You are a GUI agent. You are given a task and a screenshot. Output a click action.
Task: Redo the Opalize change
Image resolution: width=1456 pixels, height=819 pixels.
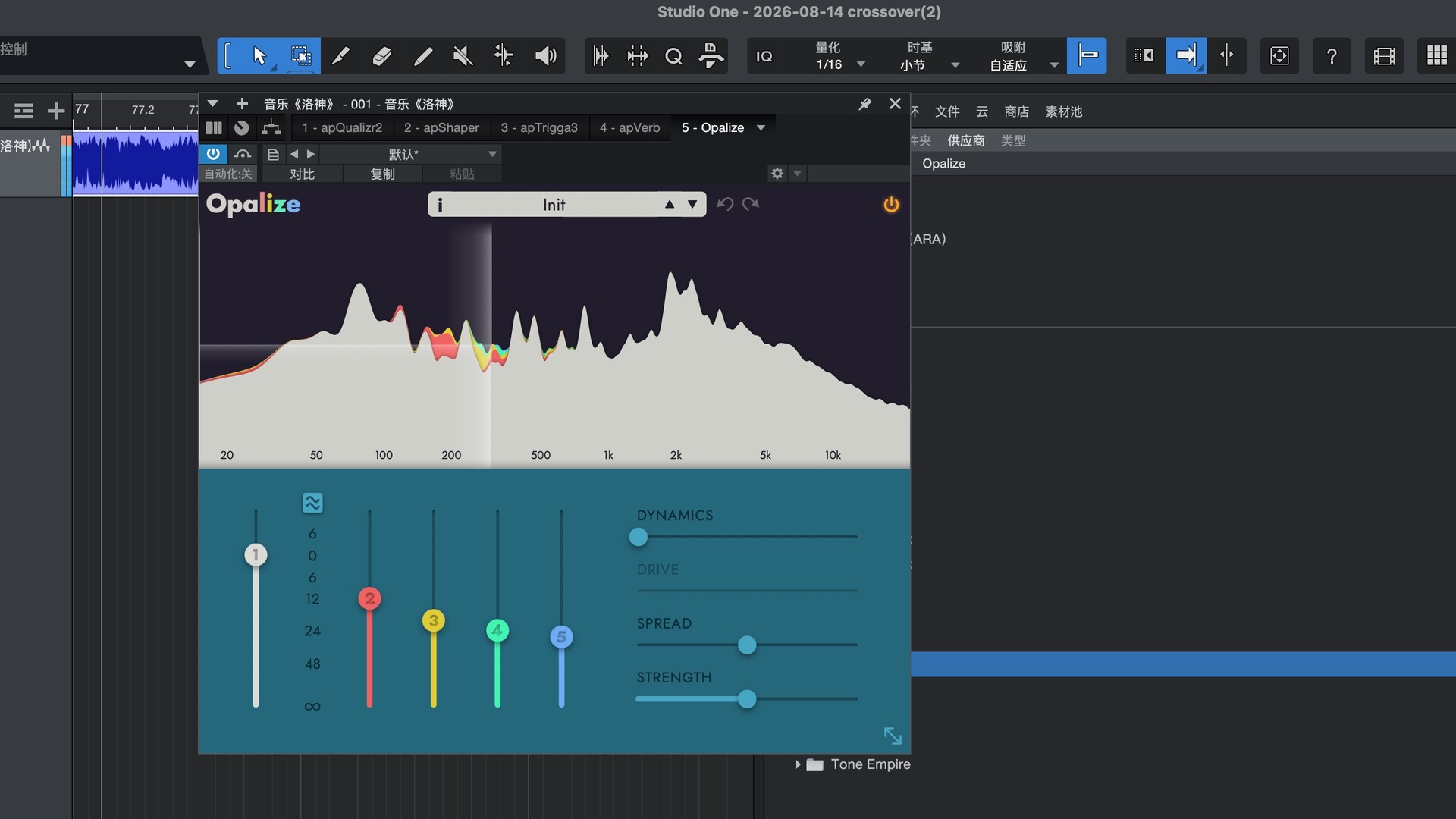tap(751, 204)
